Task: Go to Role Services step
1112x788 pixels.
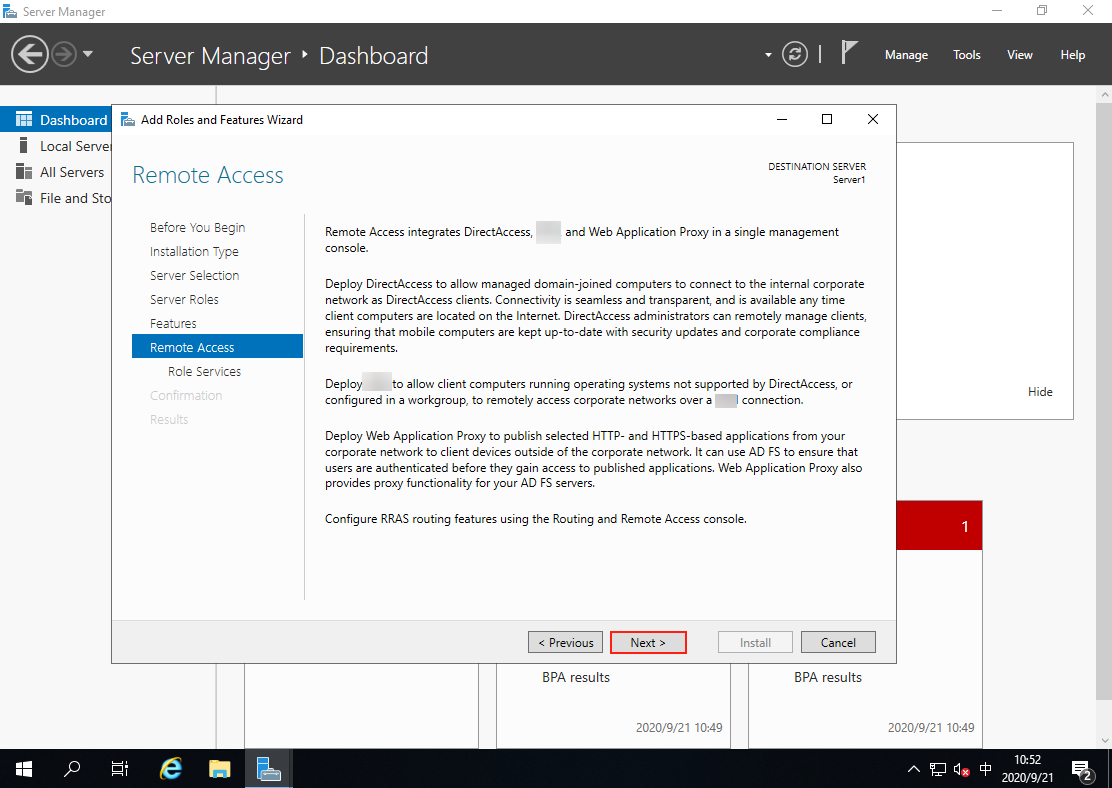Action: [204, 371]
